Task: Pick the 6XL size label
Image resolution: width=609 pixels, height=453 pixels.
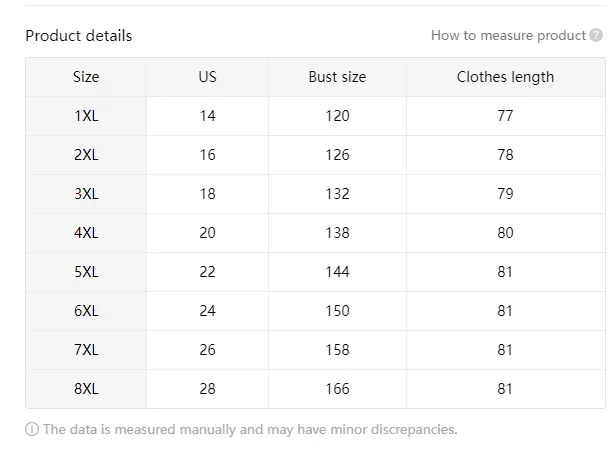Action: point(86,311)
